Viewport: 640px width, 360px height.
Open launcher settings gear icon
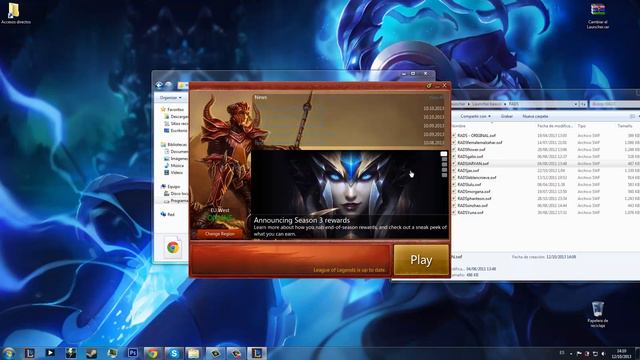[x=429, y=86]
